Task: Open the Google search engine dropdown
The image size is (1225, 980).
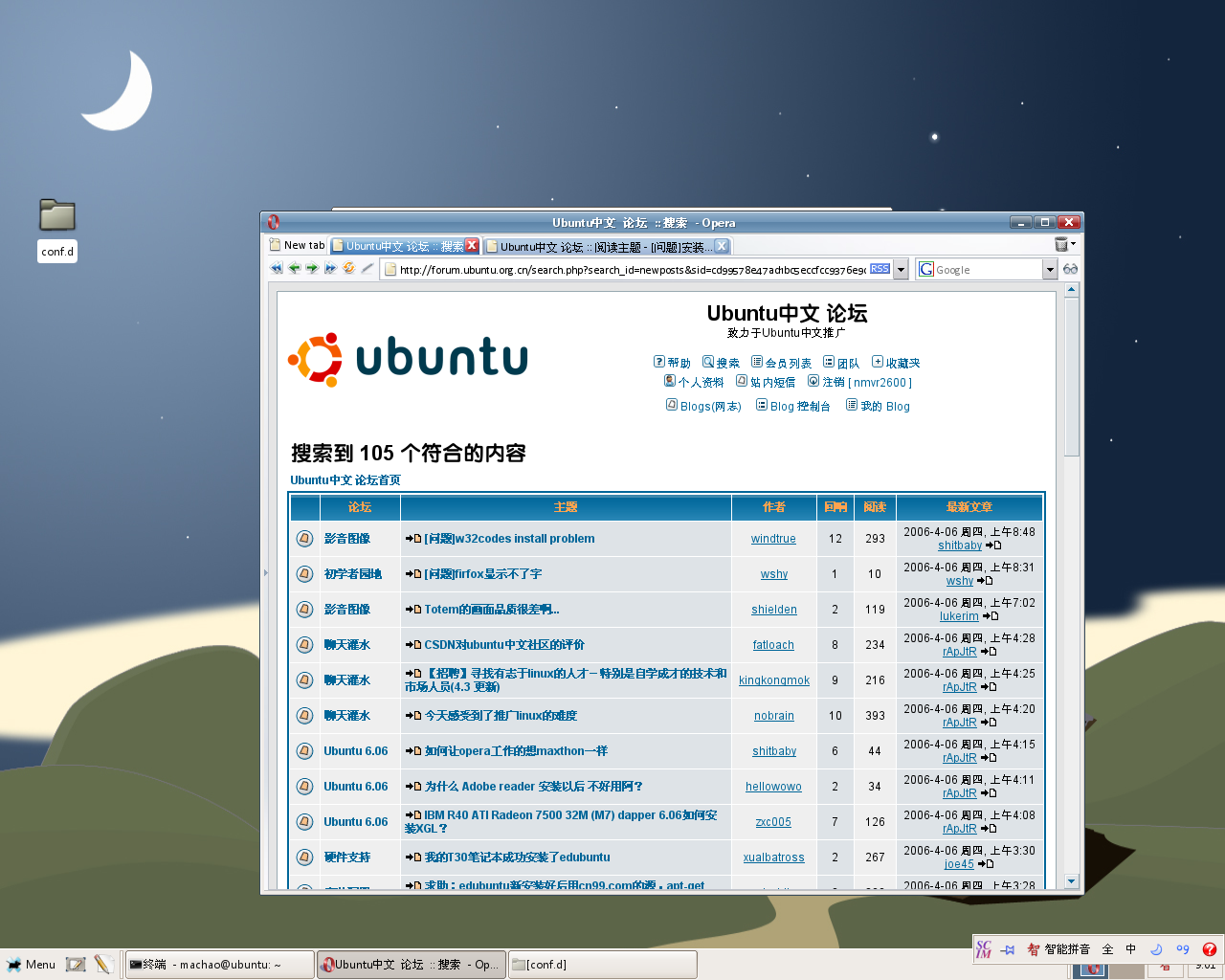Action: [x=1050, y=270]
